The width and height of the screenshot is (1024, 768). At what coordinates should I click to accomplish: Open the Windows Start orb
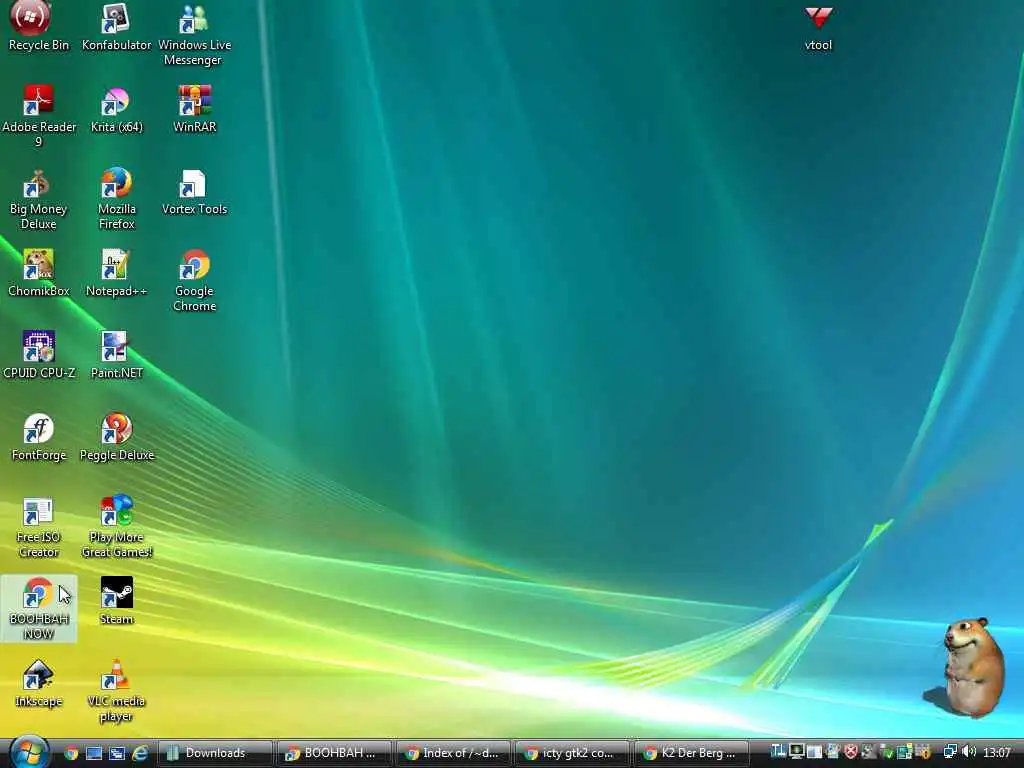(x=29, y=752)
